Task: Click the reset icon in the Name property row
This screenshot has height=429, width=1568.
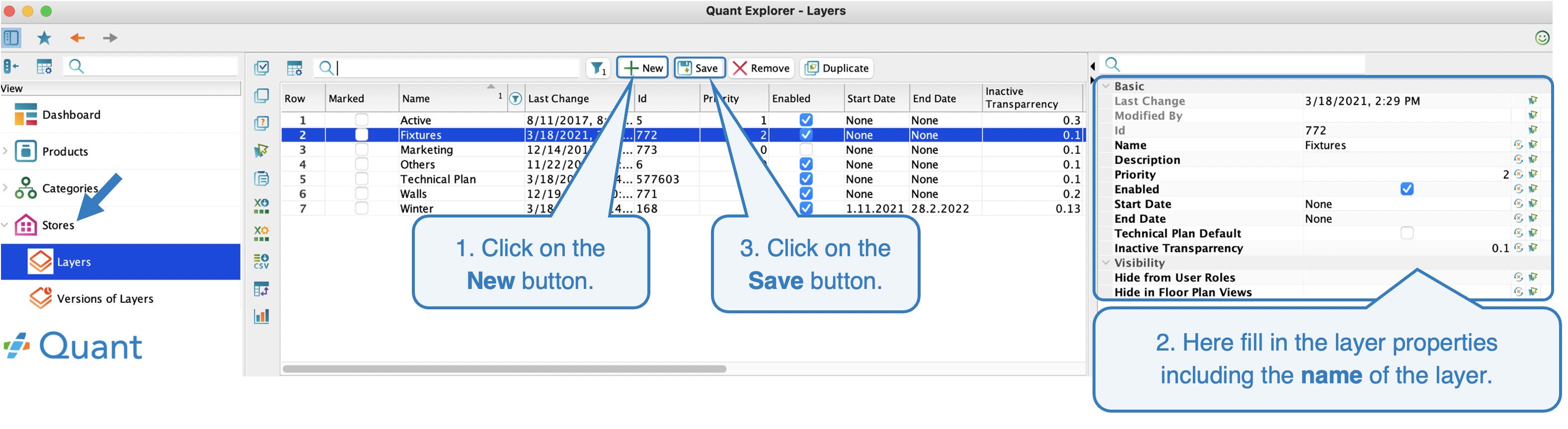Action: [1518, 145]
